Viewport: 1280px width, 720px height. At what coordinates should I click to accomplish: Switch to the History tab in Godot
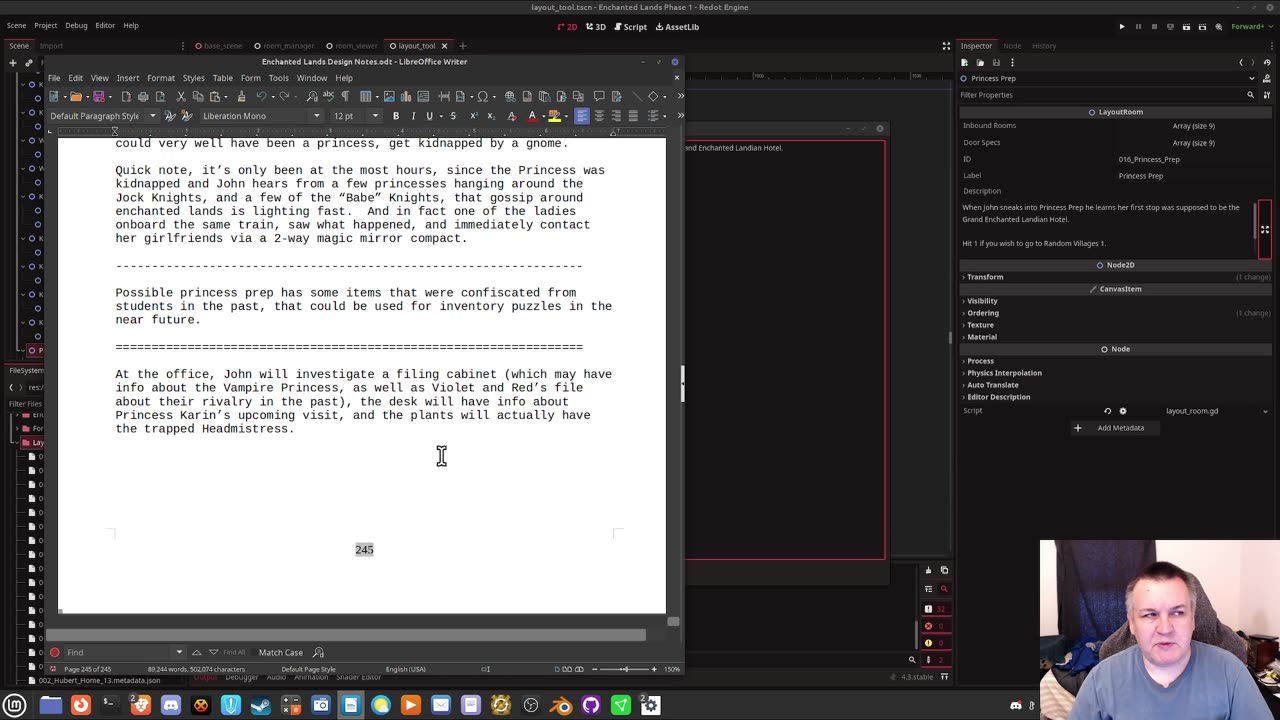[x=1044, y=46]
